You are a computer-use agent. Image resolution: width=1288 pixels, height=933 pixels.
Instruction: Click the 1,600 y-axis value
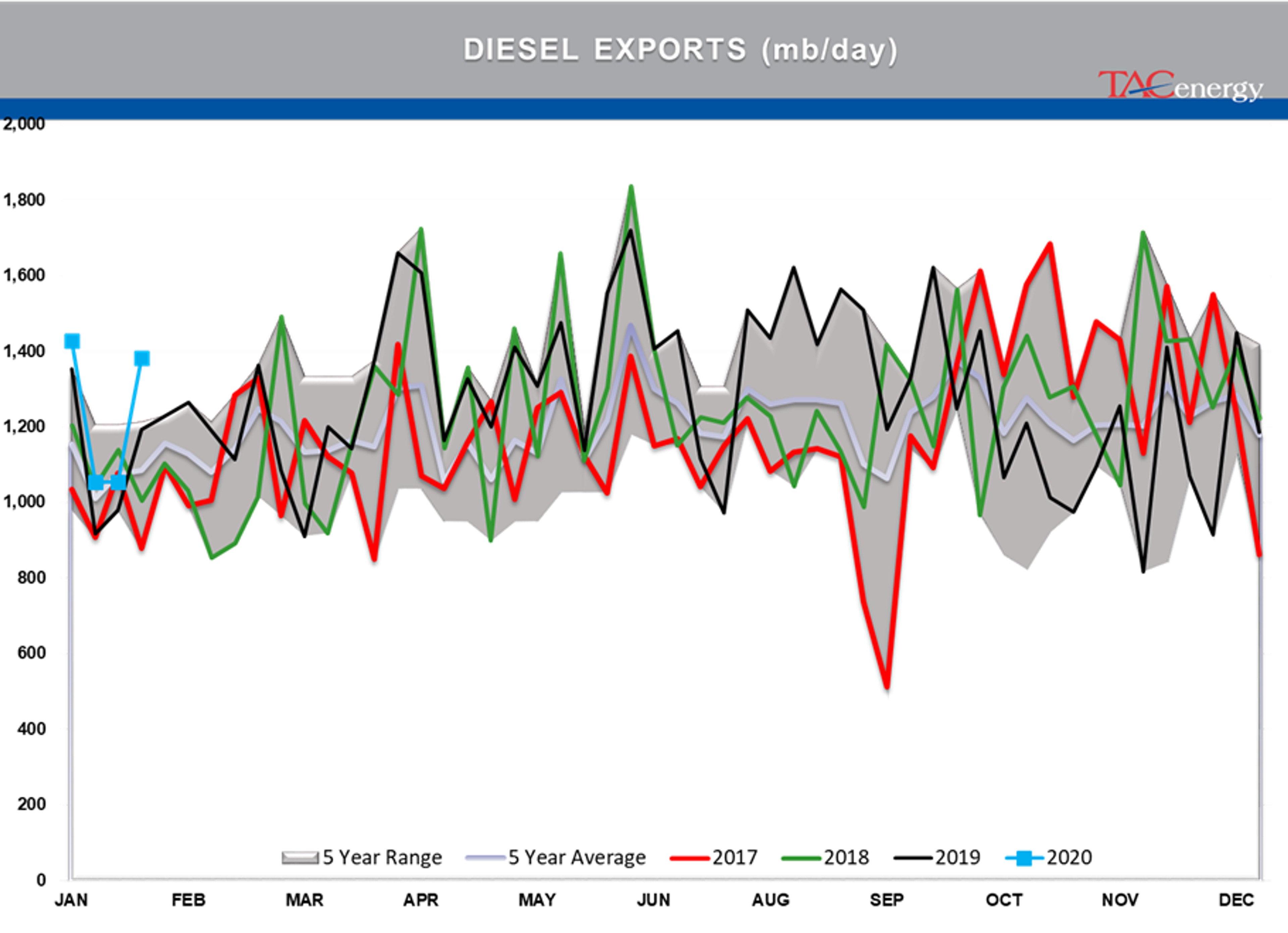pos(24,275)
